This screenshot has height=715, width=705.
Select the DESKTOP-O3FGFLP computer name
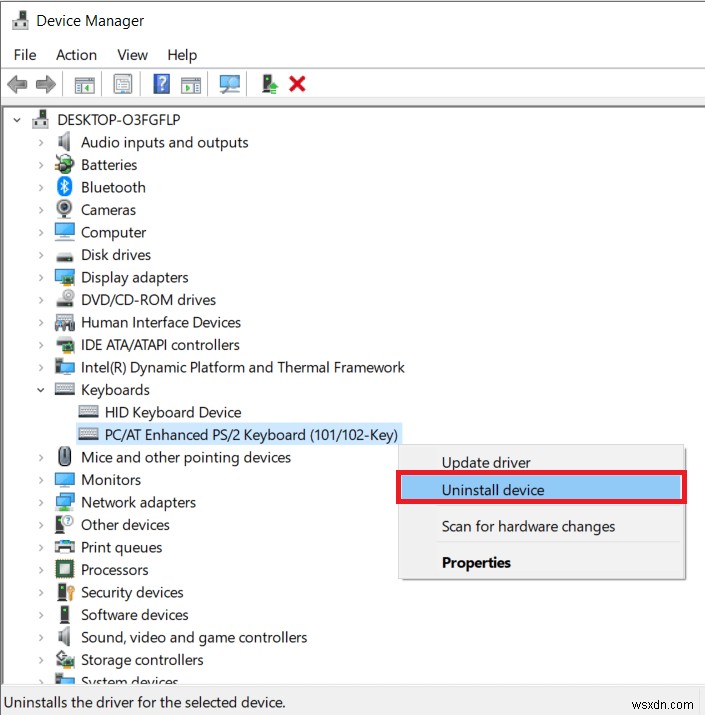(x=119, y=119)
